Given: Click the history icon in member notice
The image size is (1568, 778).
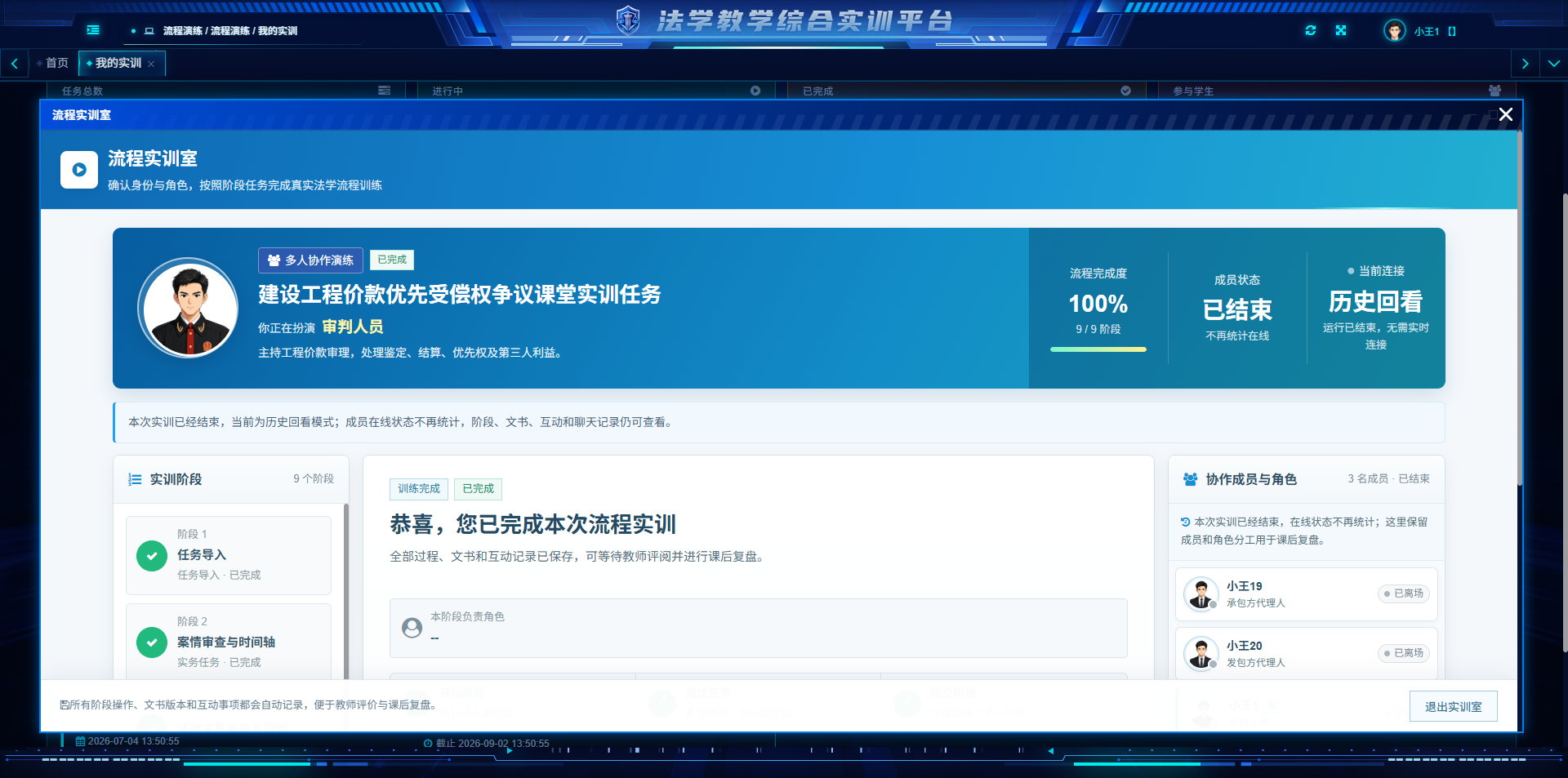Looking at the screenshot, I should tap(1186, 522).
